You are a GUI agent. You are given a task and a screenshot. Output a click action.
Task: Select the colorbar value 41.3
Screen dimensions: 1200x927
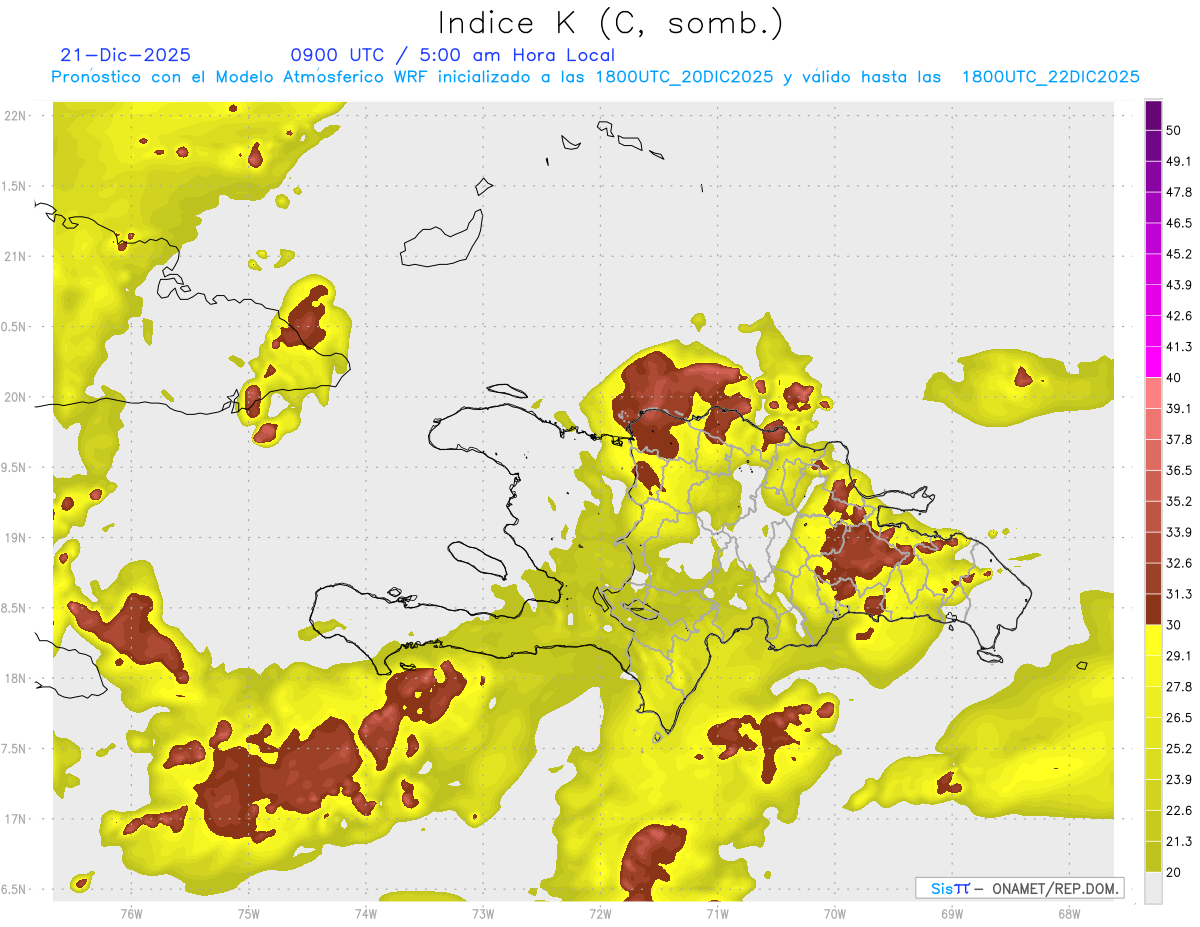(x=1179, y=347)
